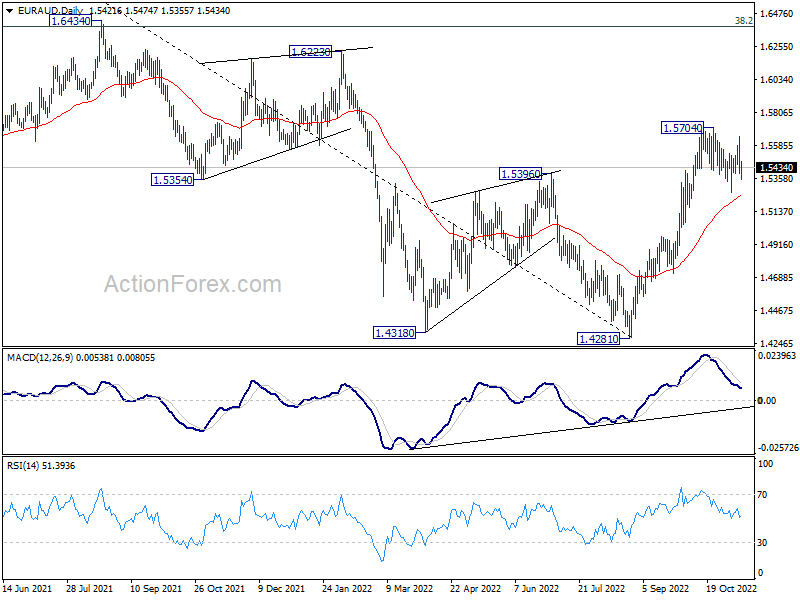Click the EURAUD,Daily chart title text
Viewport: 800px width, 600px height.
click(x=50, y=11)
